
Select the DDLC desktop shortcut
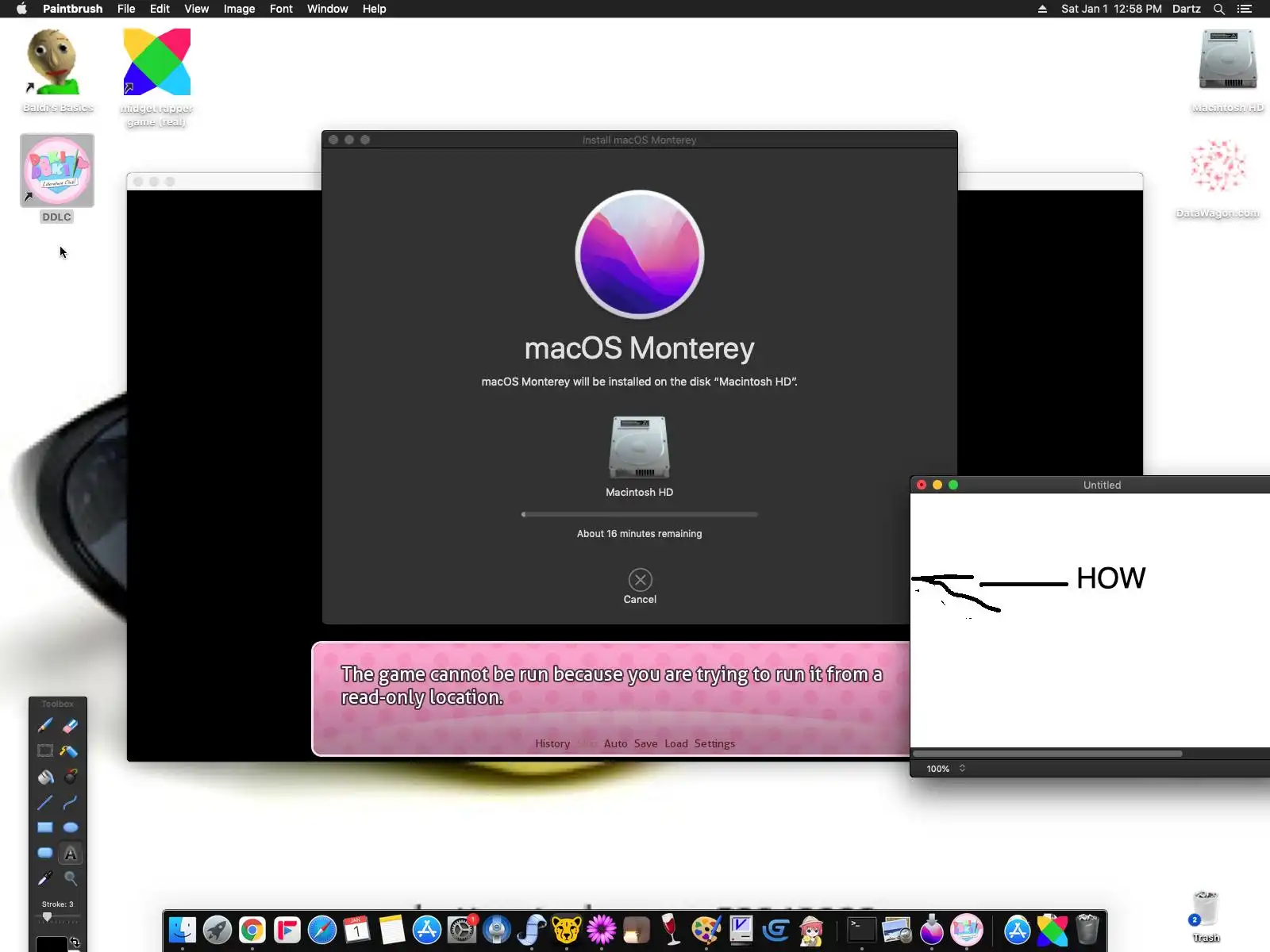pyautogui.click(x=57, y=178)
